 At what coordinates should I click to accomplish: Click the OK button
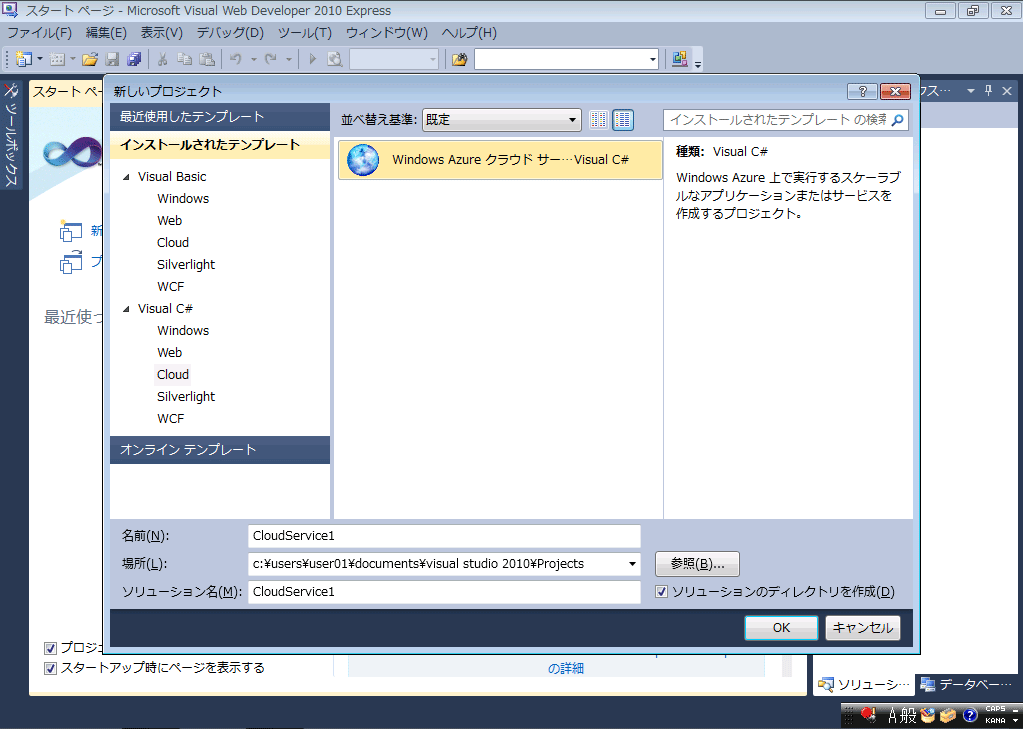tap(781, 628)
